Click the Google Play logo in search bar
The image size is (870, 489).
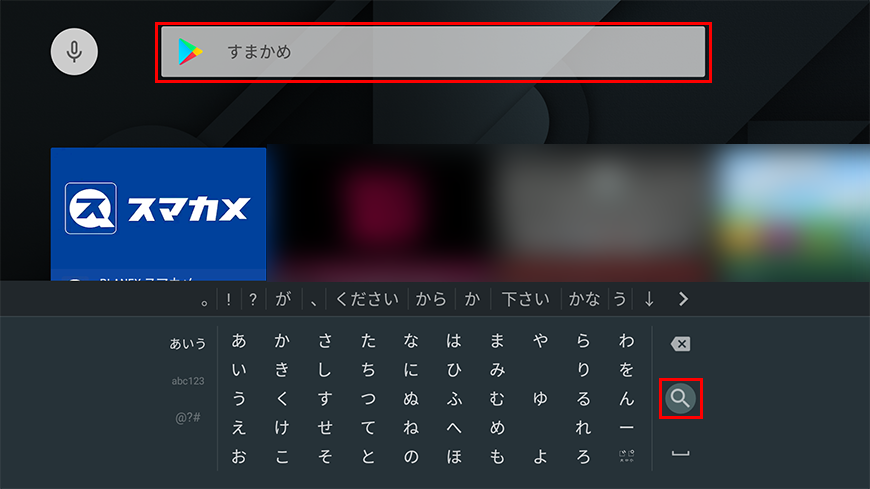tap(190, 52)
